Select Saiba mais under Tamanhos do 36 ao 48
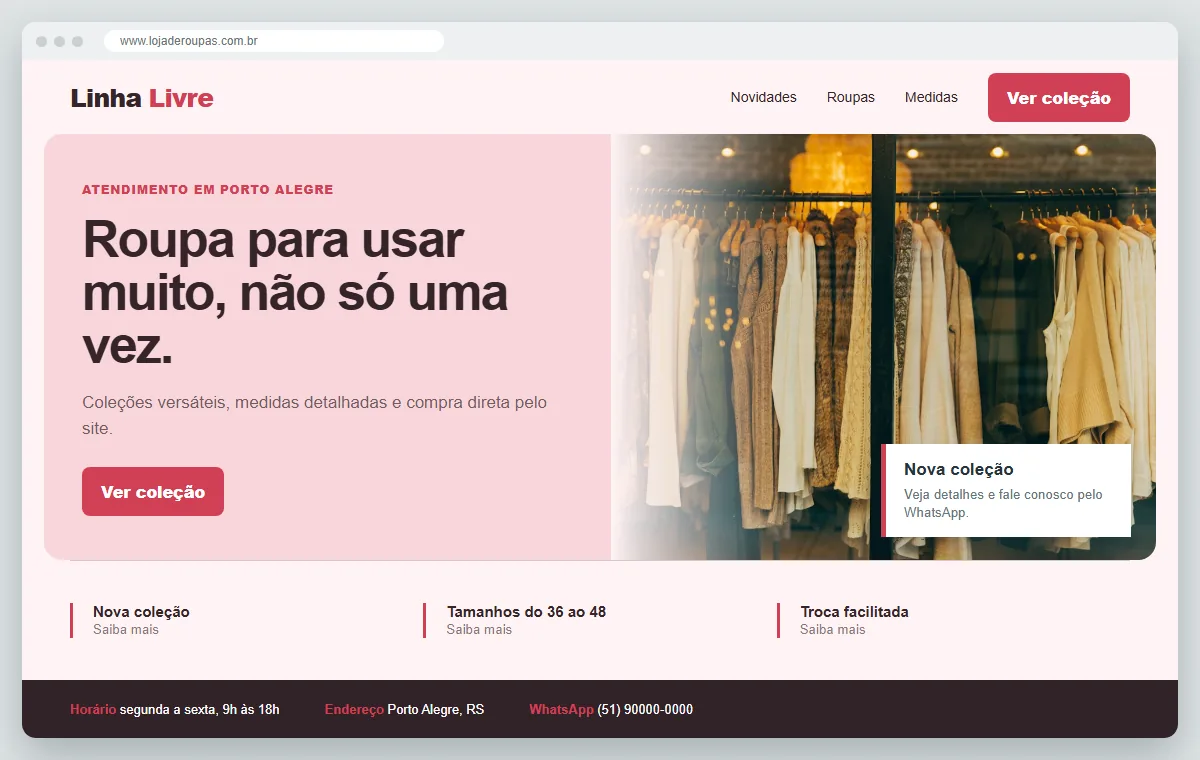This screenshot has height=760, width=1200. [x=479, y=630]
